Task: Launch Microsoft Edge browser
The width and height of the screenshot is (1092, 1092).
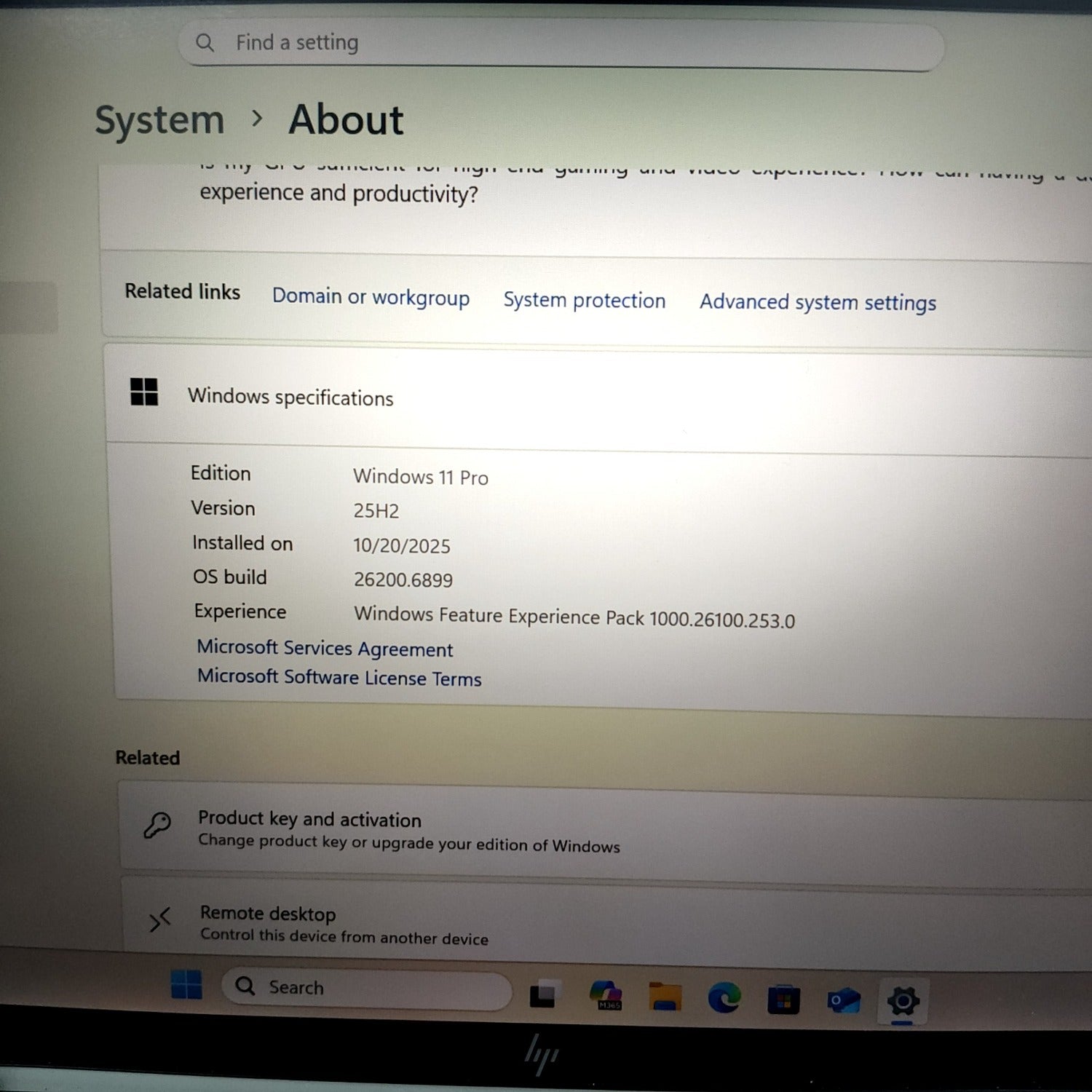Action: (x=724, y=998)
